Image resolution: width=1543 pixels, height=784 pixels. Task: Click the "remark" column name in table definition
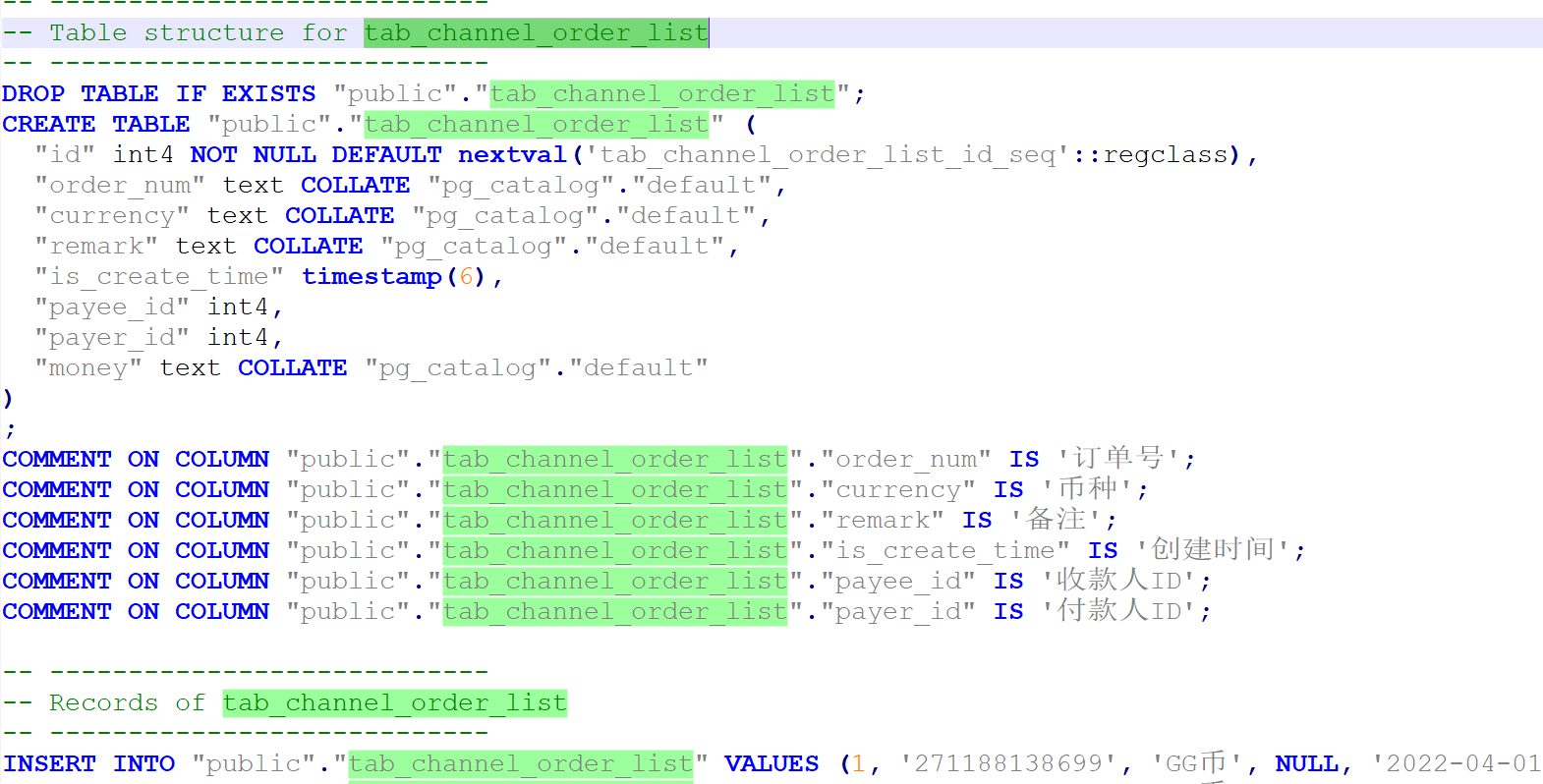tap(96, 246)
